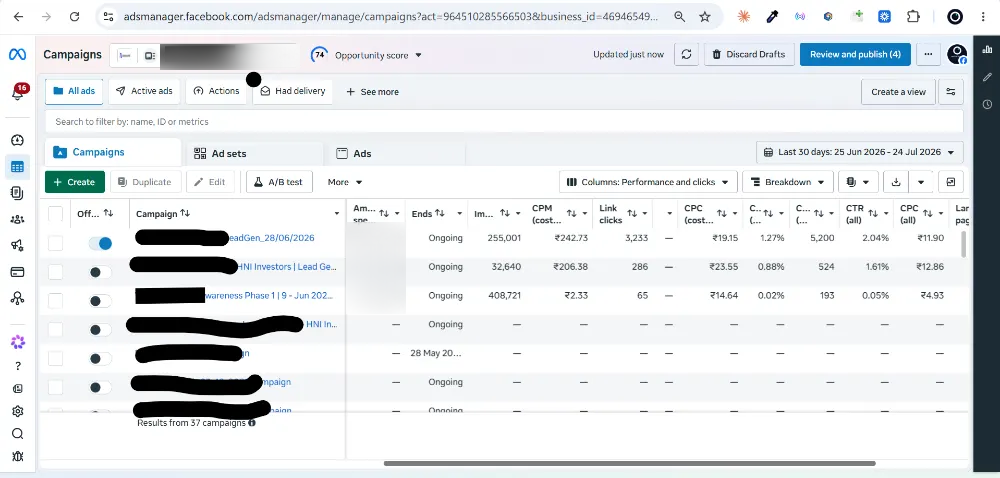Screen dimensions: 1000x478
Task: Open the edit pencil icon on right rail
Action: point(987,77)
